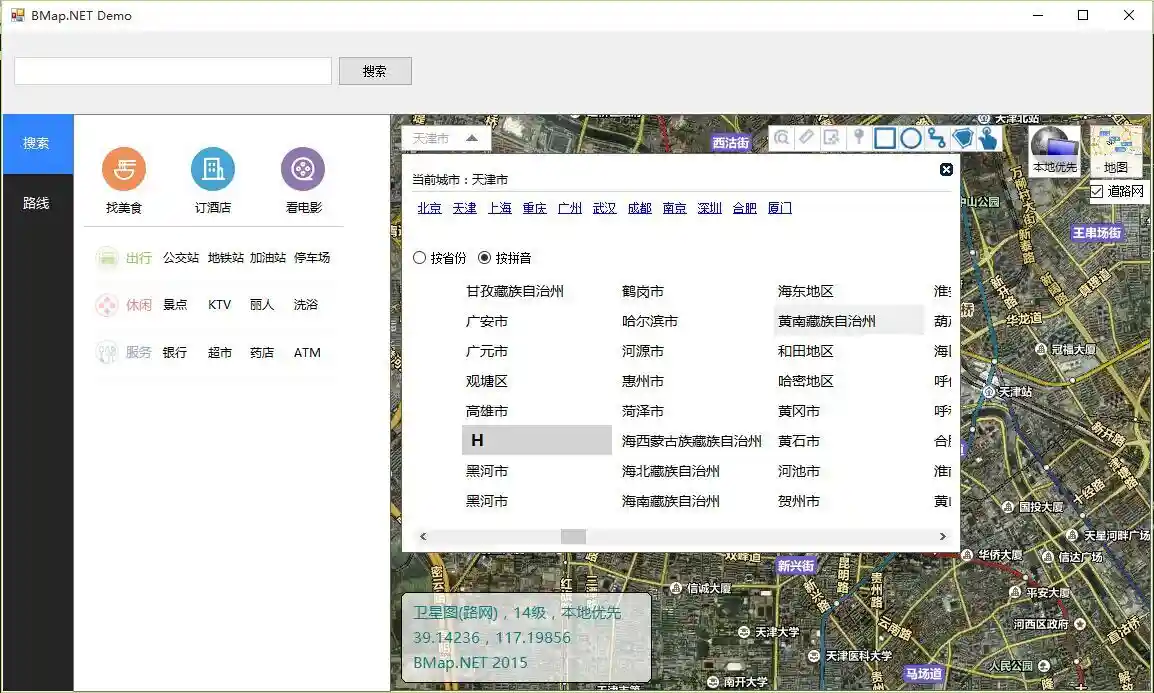Open the 地图 map type selector
The width and height of the screenshot is (1154, 693).
pyautogui.click(x=1115, y=150)
